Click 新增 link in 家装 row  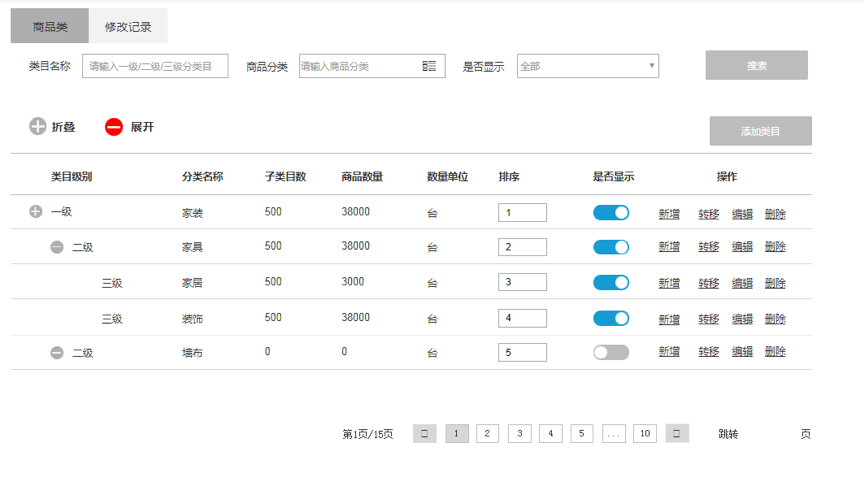[669, 214]
